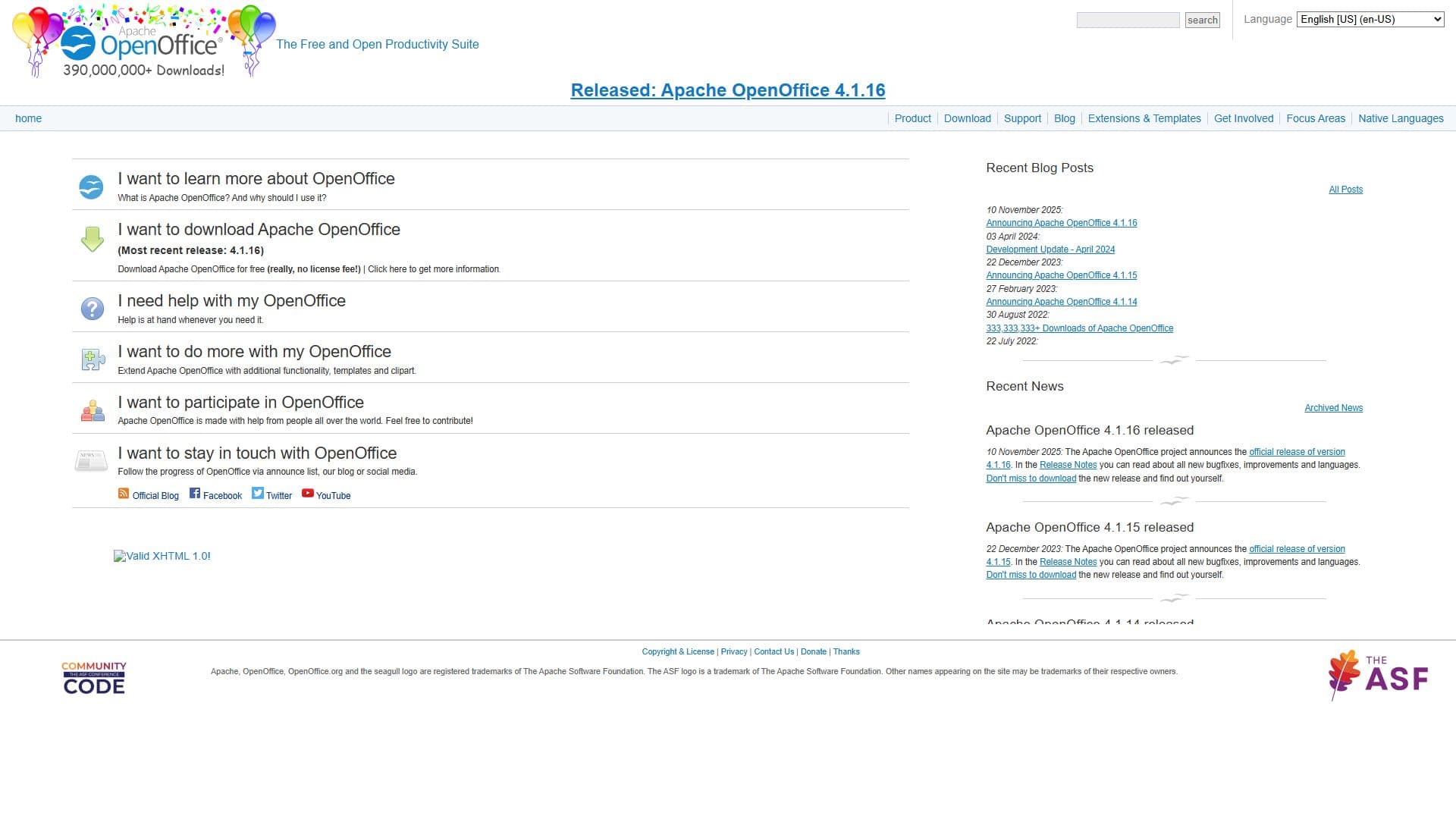Image resolution: width=1456 pixels, height=819 pixels.
Task: Open blog post Announcing Apache OpenOffice 4.1.16
Action: click(x=1061, y=223)
